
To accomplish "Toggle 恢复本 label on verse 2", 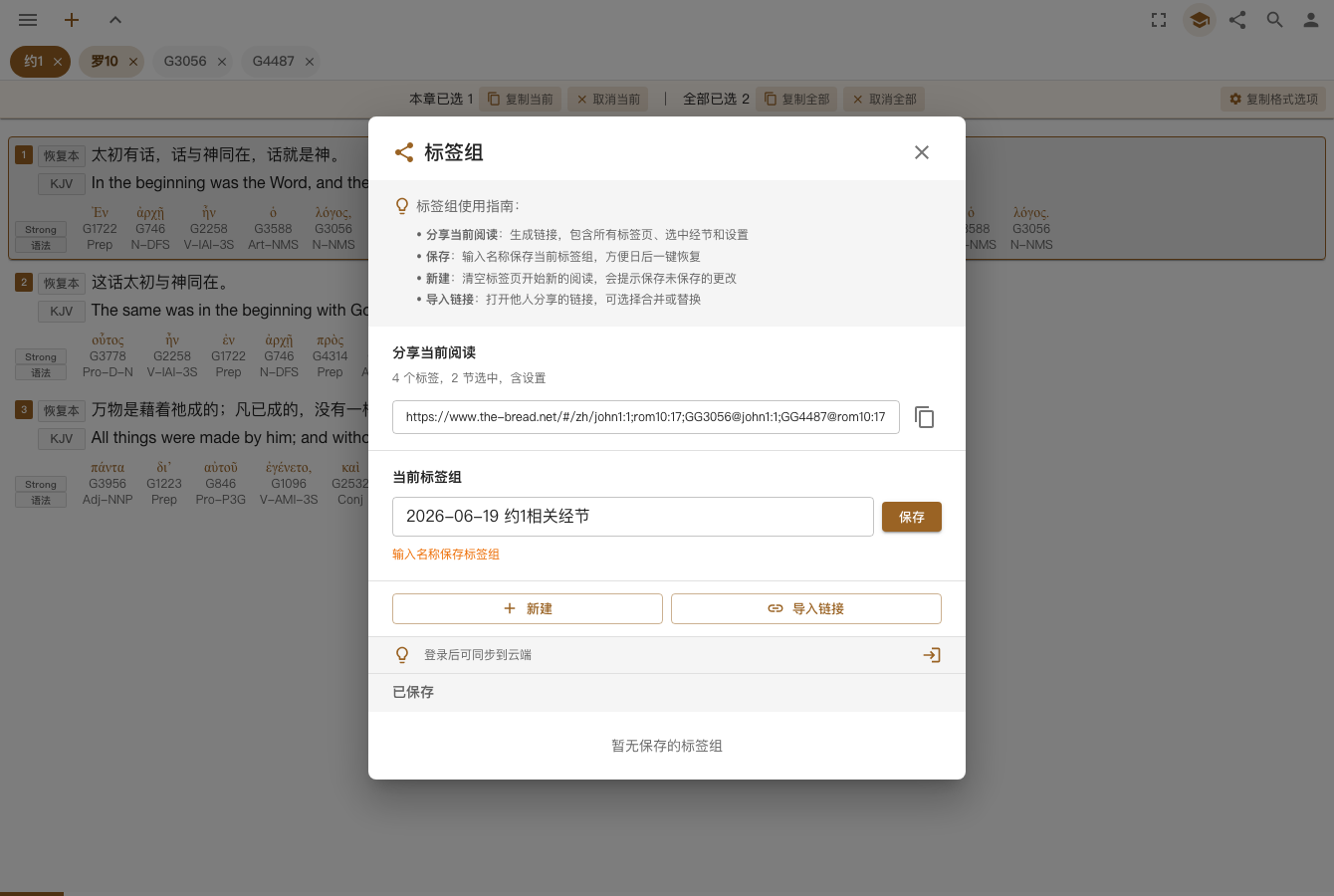I will coord(62,283).
